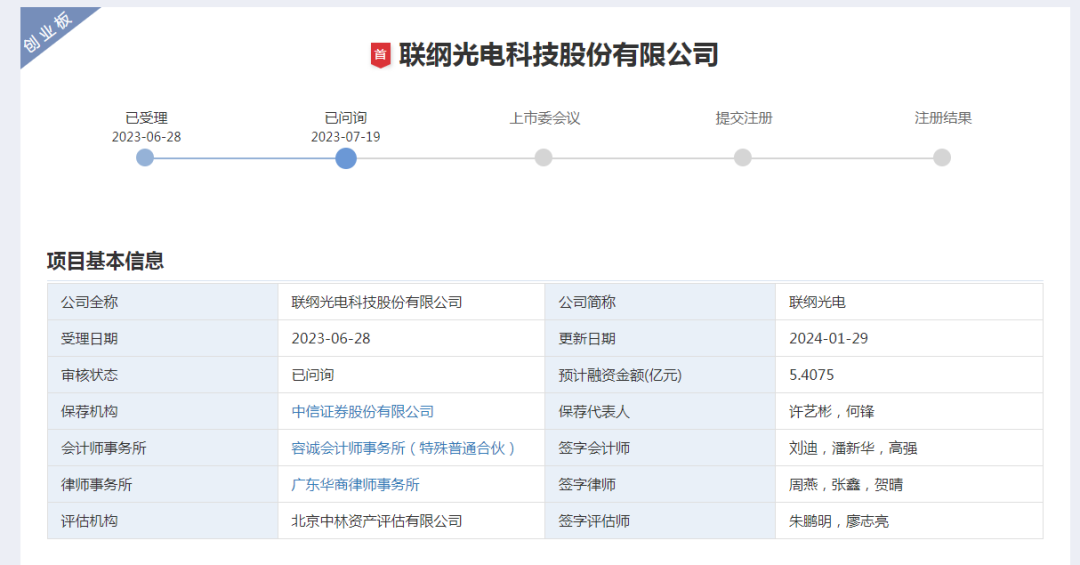This screenshot has width=1080, height=565.
Task: Click the 会计师事务所 label cell
Action: (163, 448)
